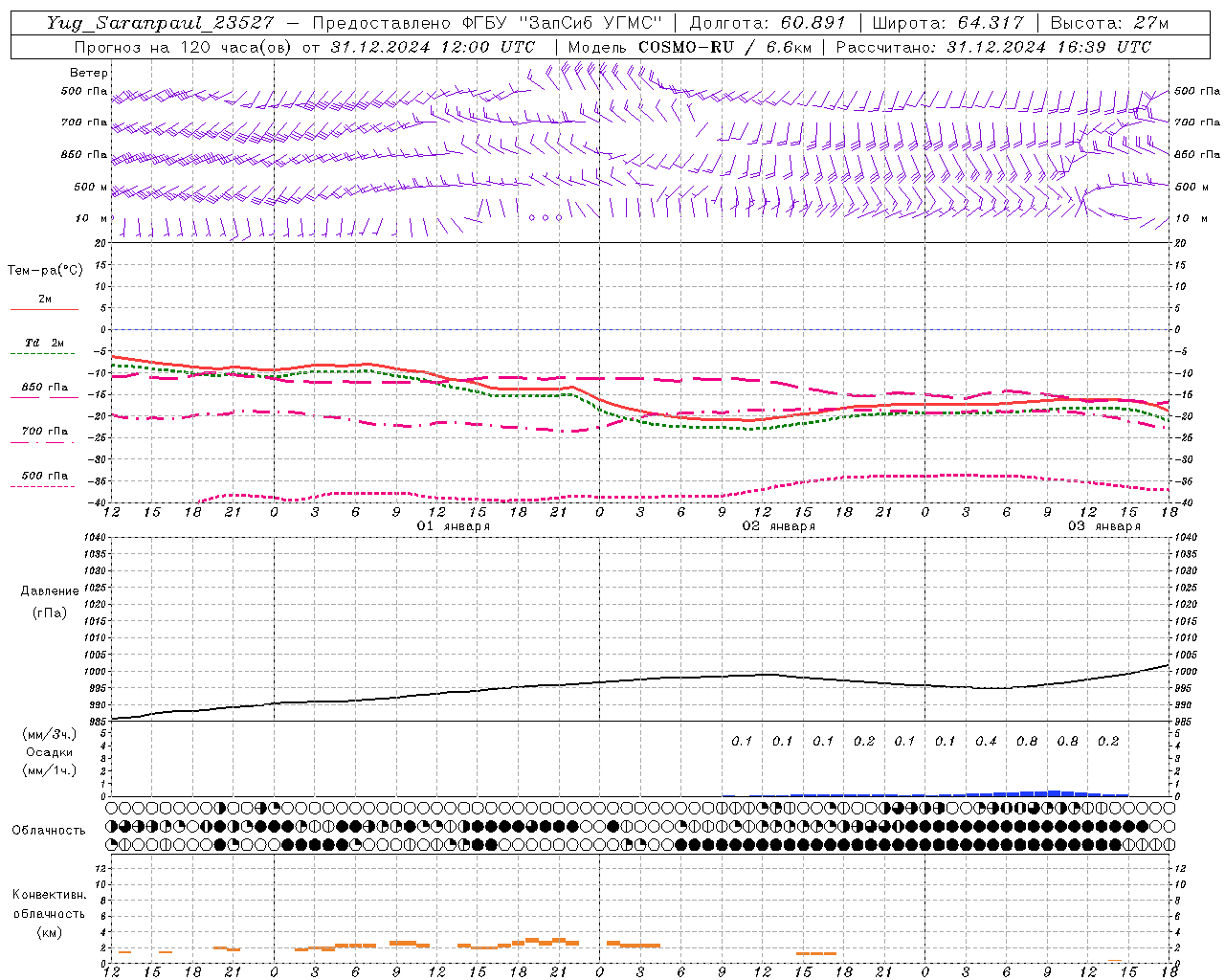Click the left 850 гПа wind level label
Screen dimensions: 1225x980
point(84,154)
